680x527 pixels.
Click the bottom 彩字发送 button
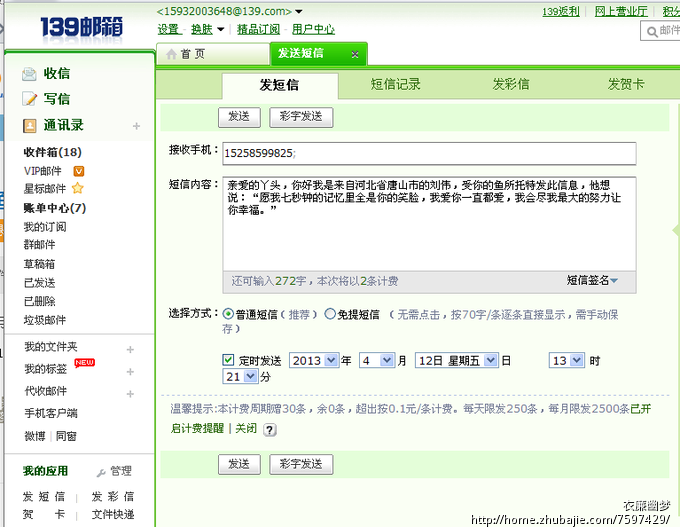tap(301, 465)
